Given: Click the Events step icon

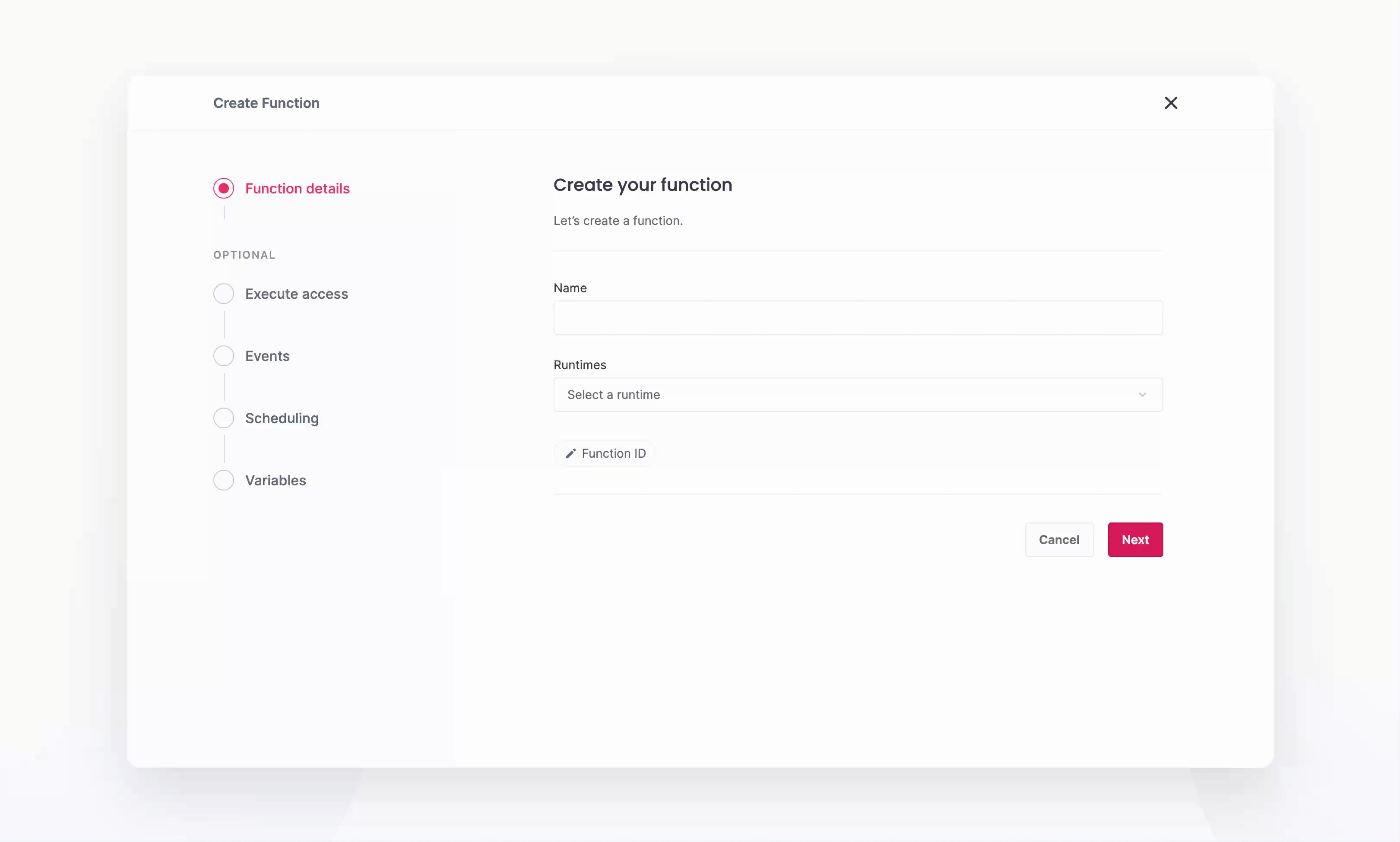Looking at the screenshot, I should point(224,356).
